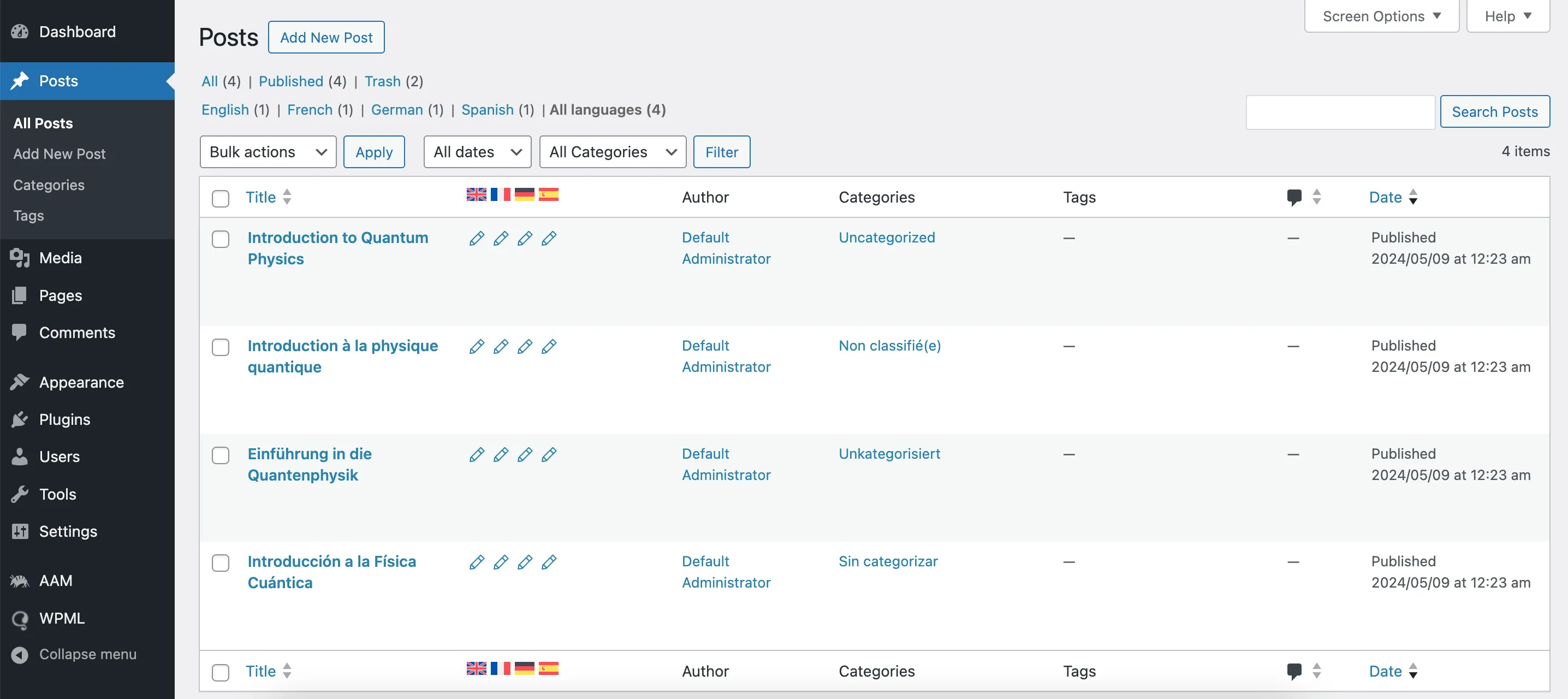
Task: Filter posts by German language link
Action: pyautogui.click(x=397, y=110)
